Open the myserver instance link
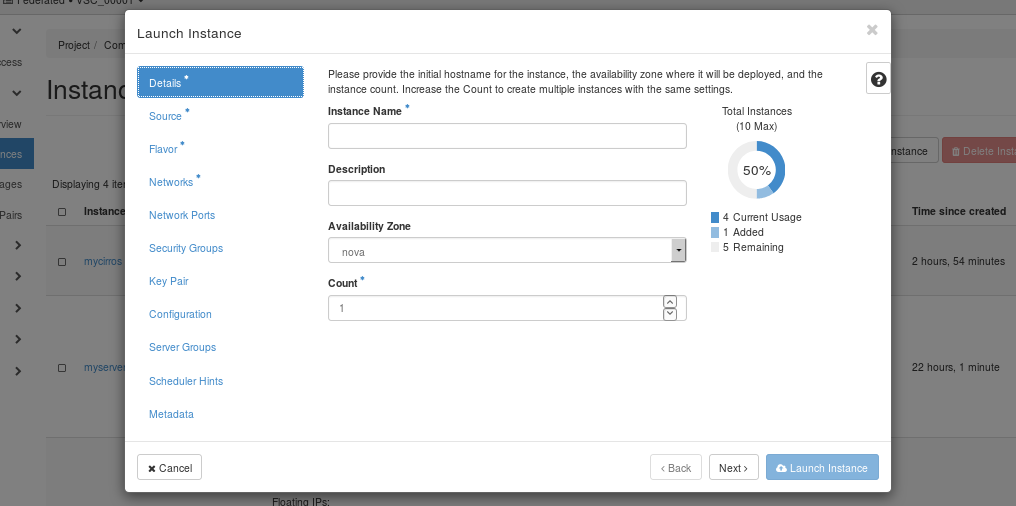 tap(104, 367)
